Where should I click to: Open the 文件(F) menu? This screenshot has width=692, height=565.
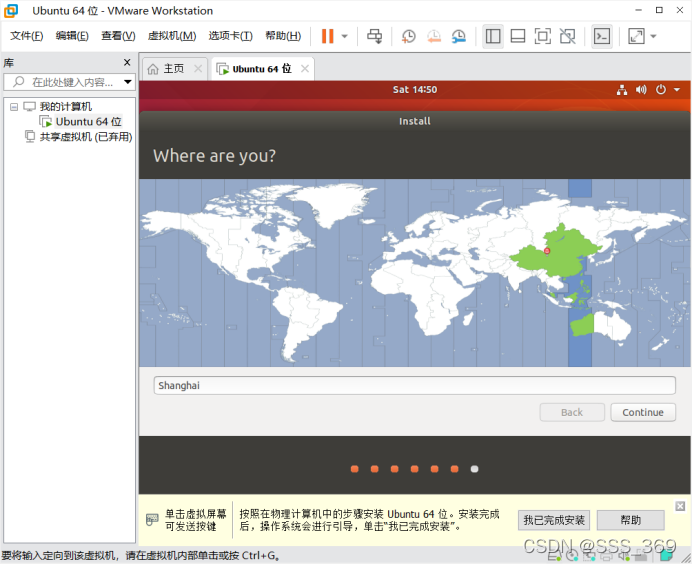pos(26,36)
